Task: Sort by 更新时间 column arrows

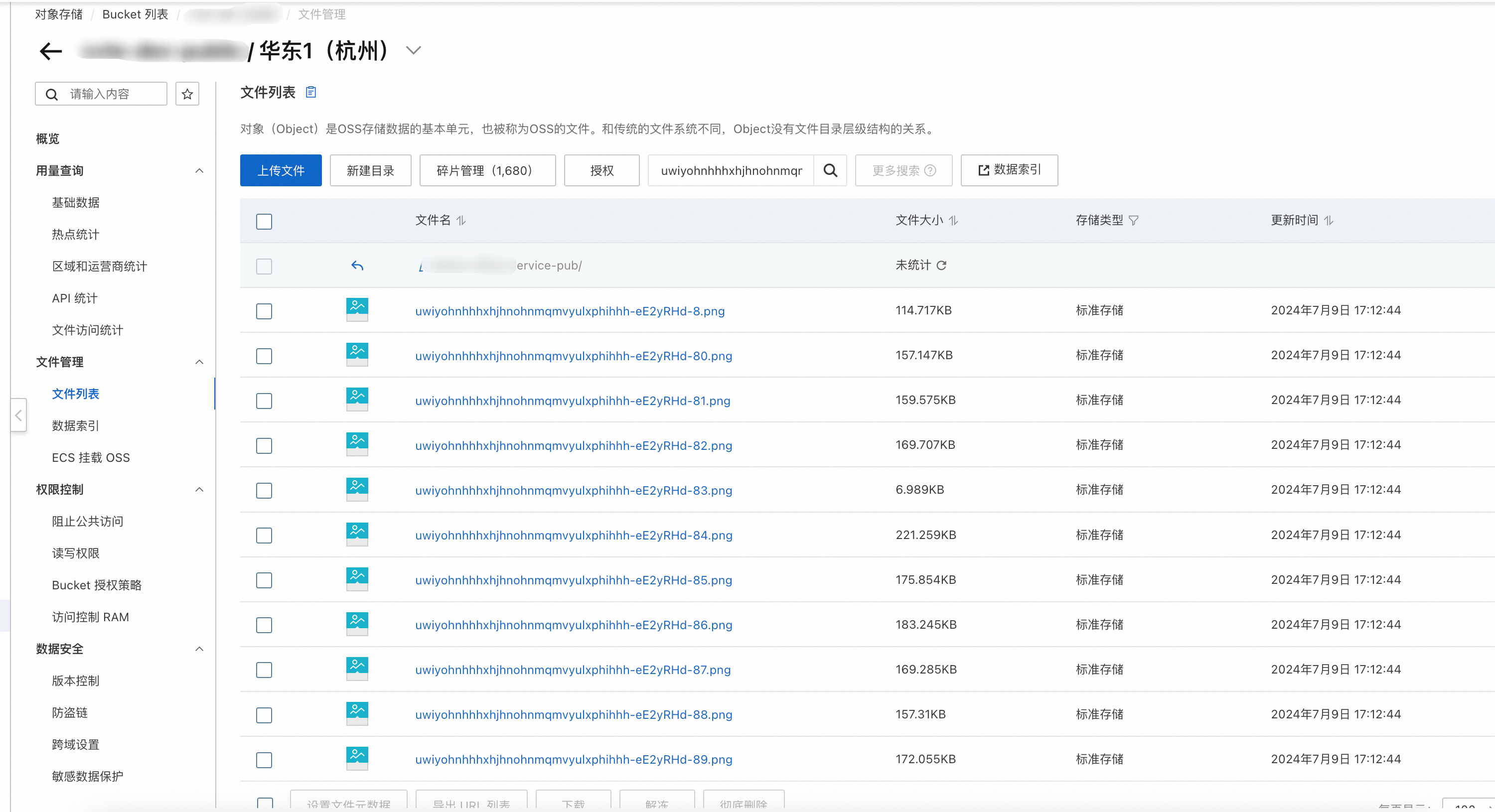Action: click(x=1329, y=220)
